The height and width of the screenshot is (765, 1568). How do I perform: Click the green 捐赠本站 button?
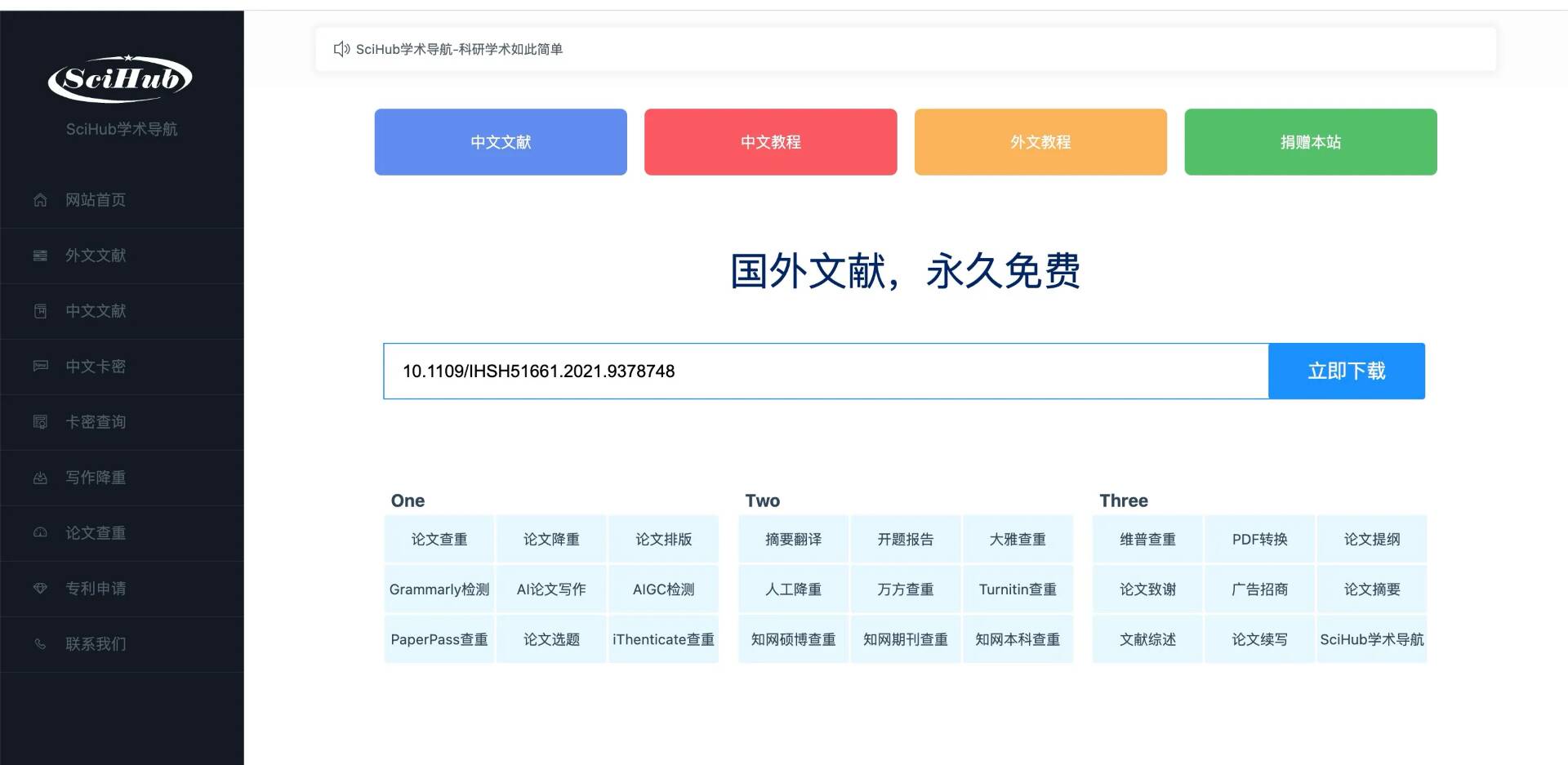coord(1311,142)
